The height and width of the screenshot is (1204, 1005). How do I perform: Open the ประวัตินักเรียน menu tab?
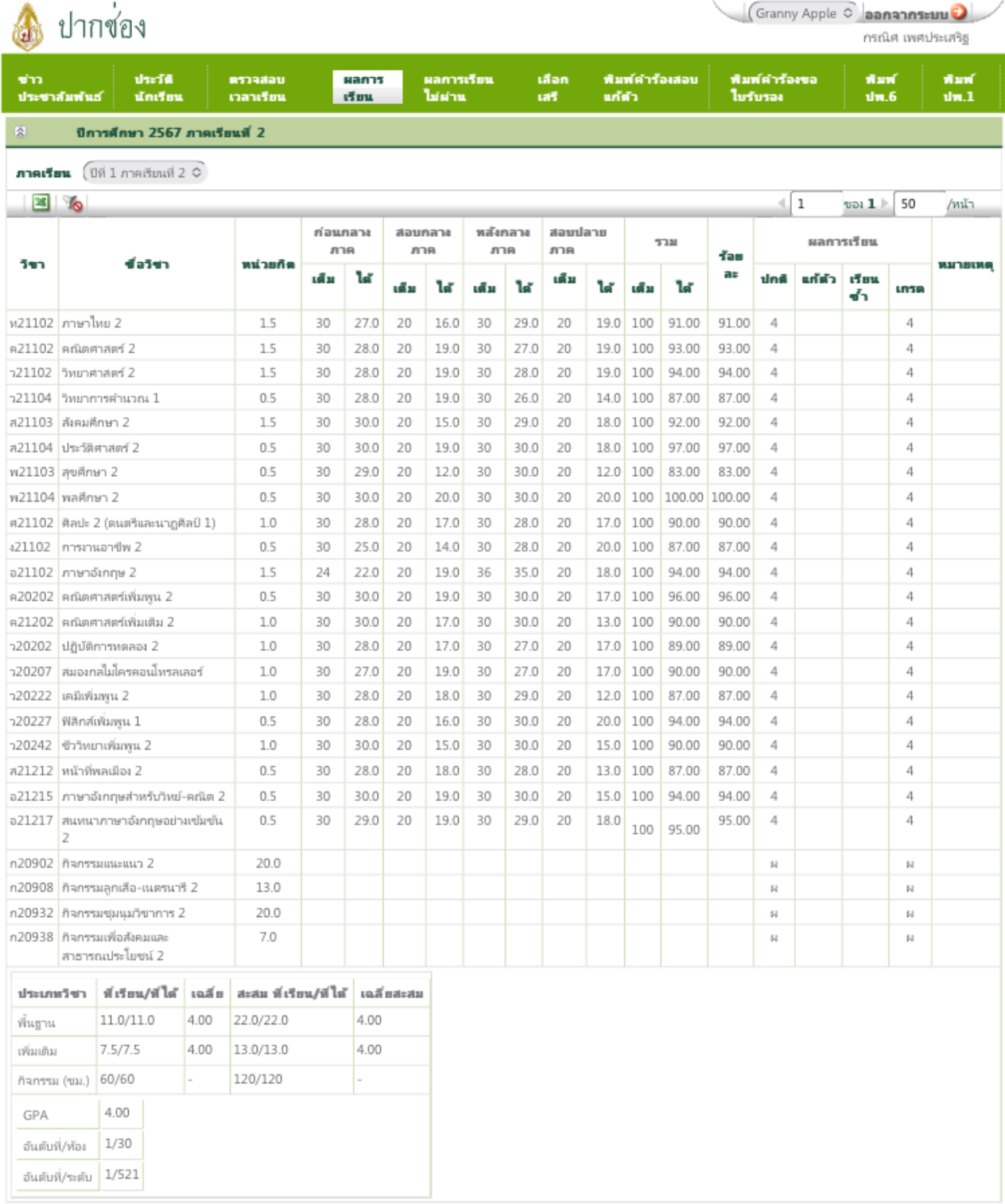click(158, 87)
